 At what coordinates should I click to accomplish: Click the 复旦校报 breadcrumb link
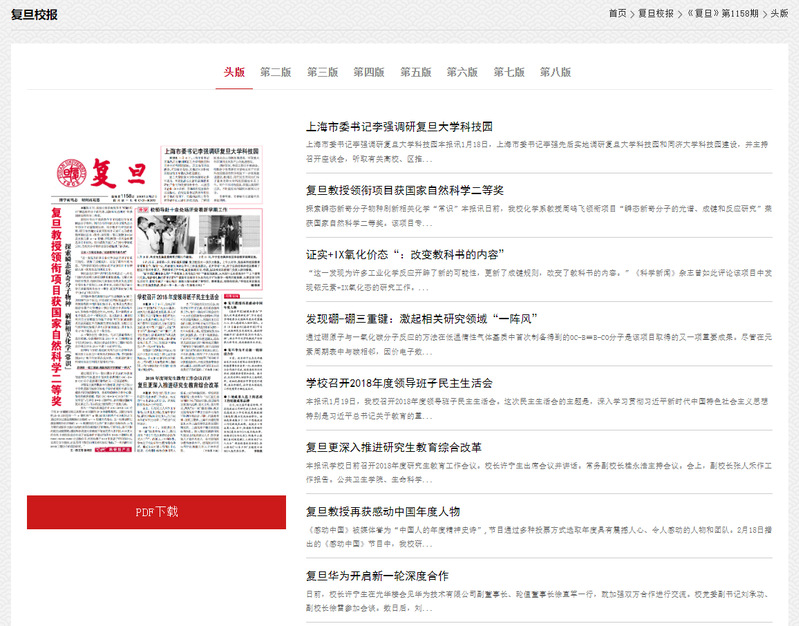(655, 14)
